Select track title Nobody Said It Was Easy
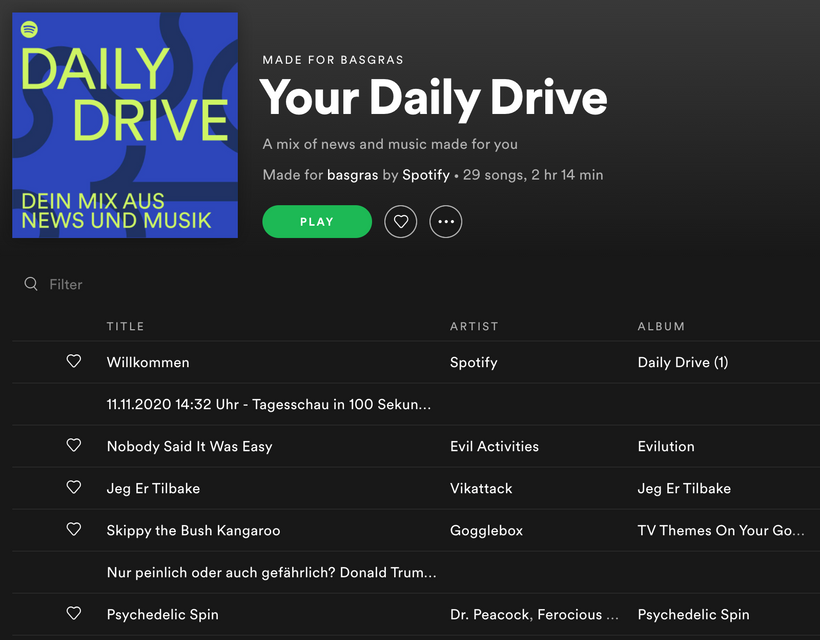The height and width of the screenshot is (640, 820). coord(189,447)
